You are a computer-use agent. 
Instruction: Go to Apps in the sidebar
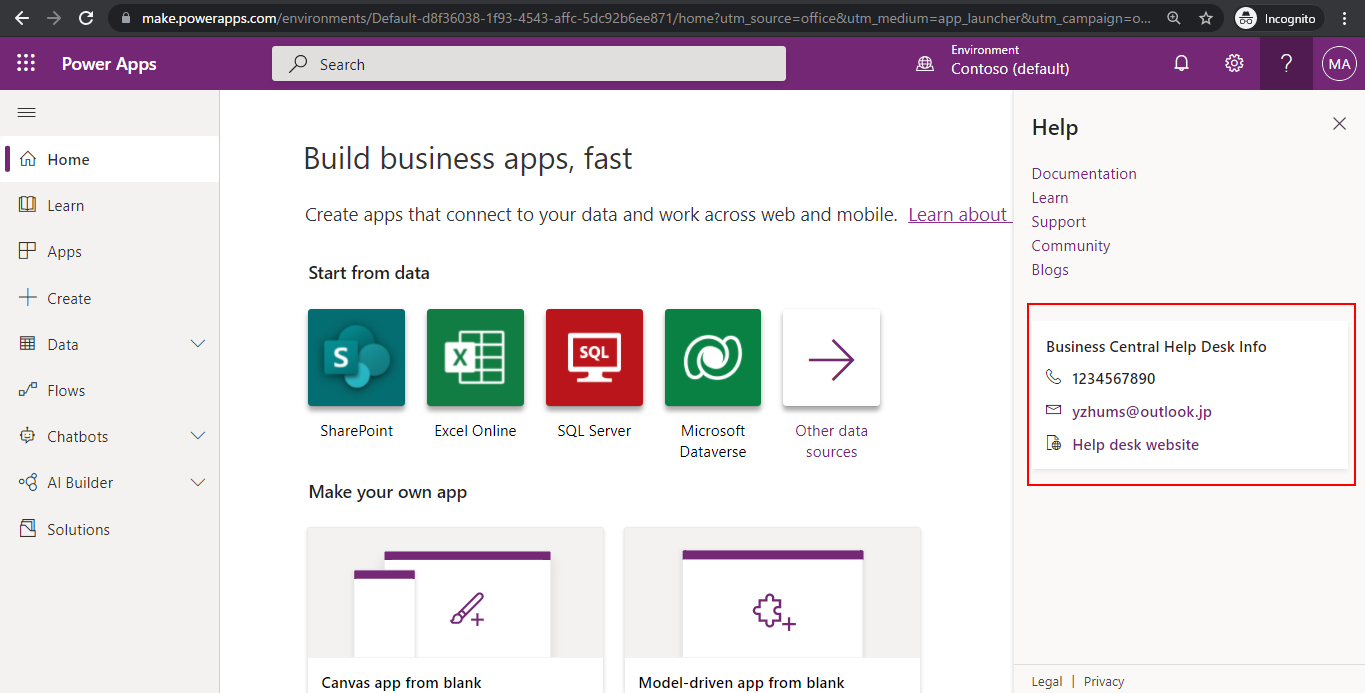coord(62,251)
